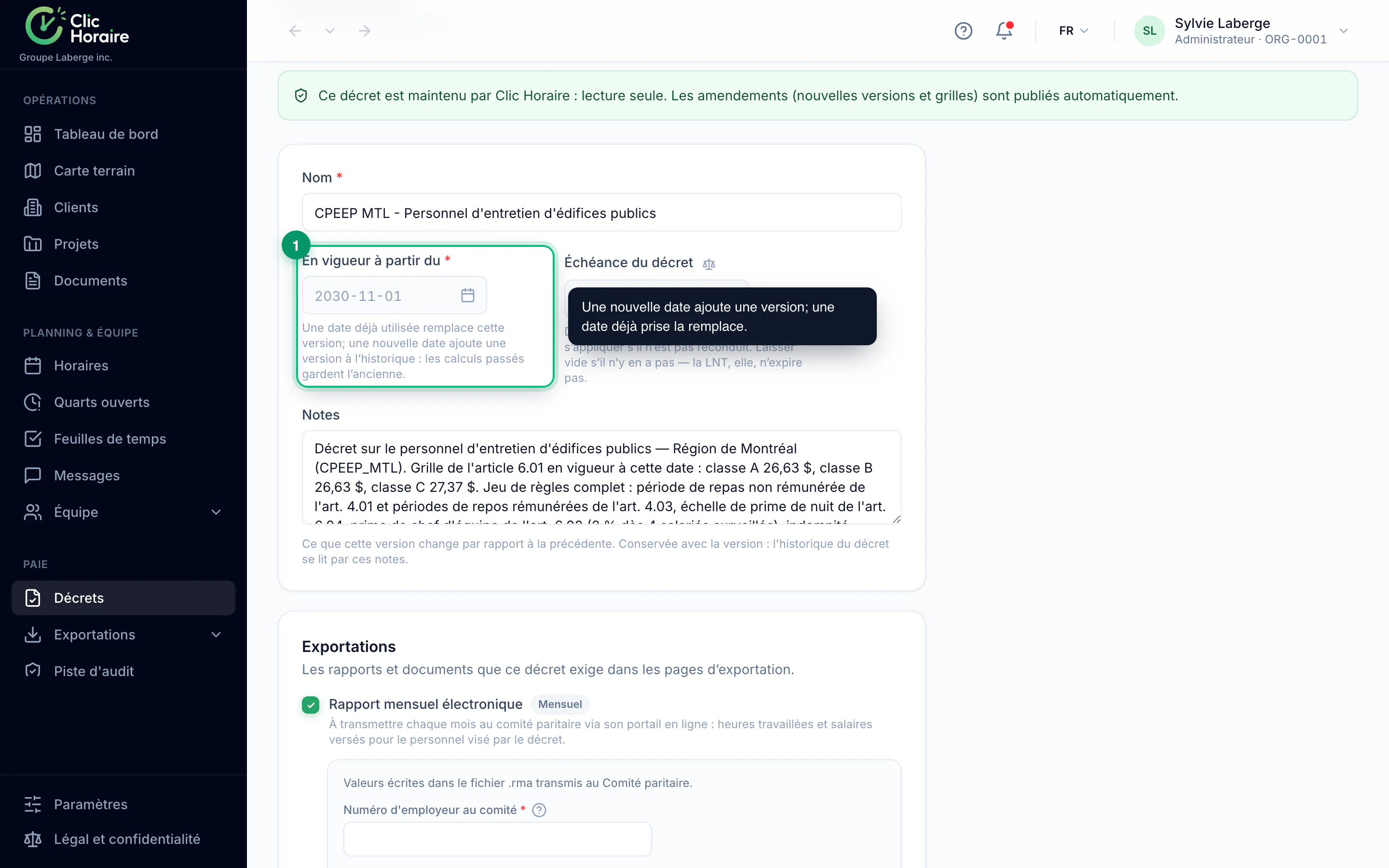The width and height of the screenshot is (1389, 868).
Task: Click the Décrets document icon
Action: click(x=33, y=597)
